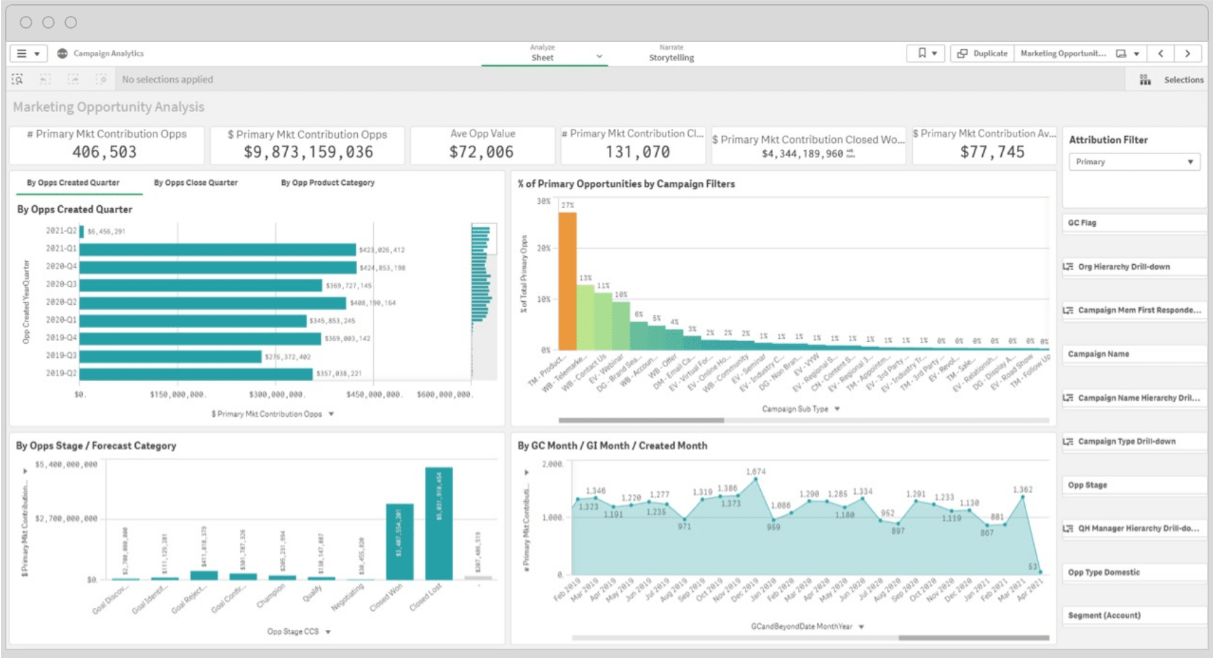Click Campaign Type Drill-down icon

tap(1068, 441)
